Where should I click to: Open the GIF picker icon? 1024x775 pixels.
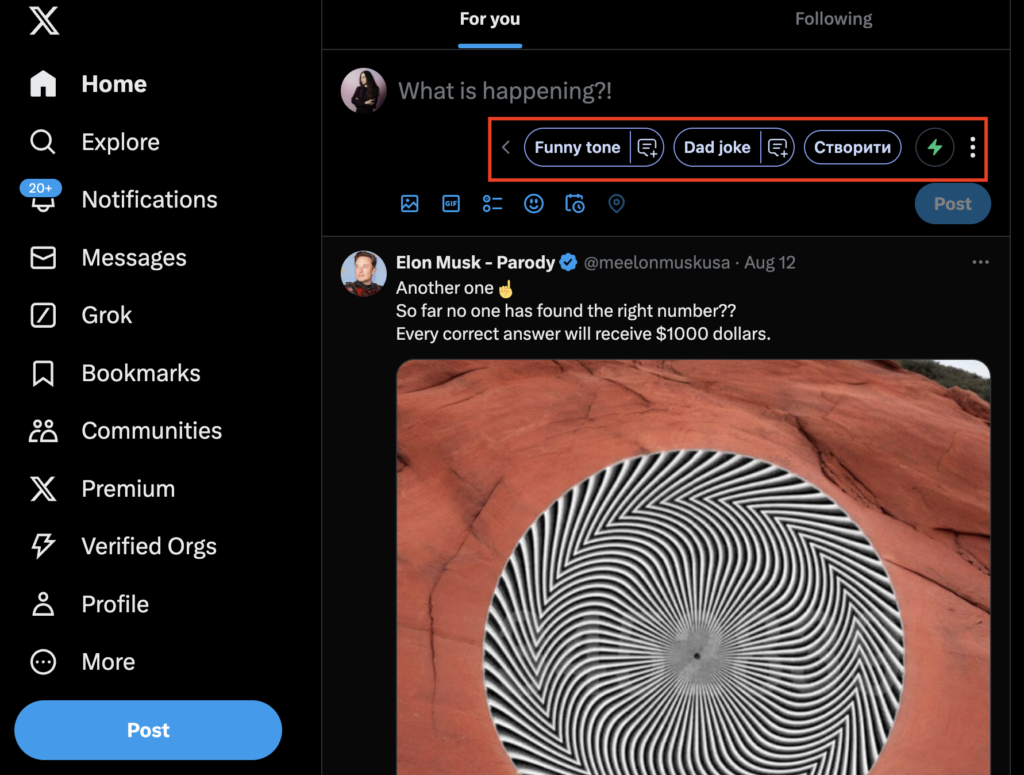point(451,204)
